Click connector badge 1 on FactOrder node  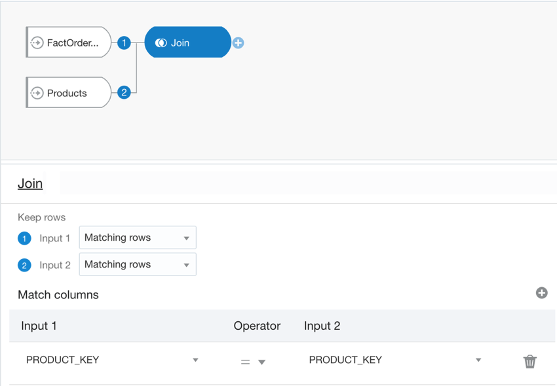(124, 43)
